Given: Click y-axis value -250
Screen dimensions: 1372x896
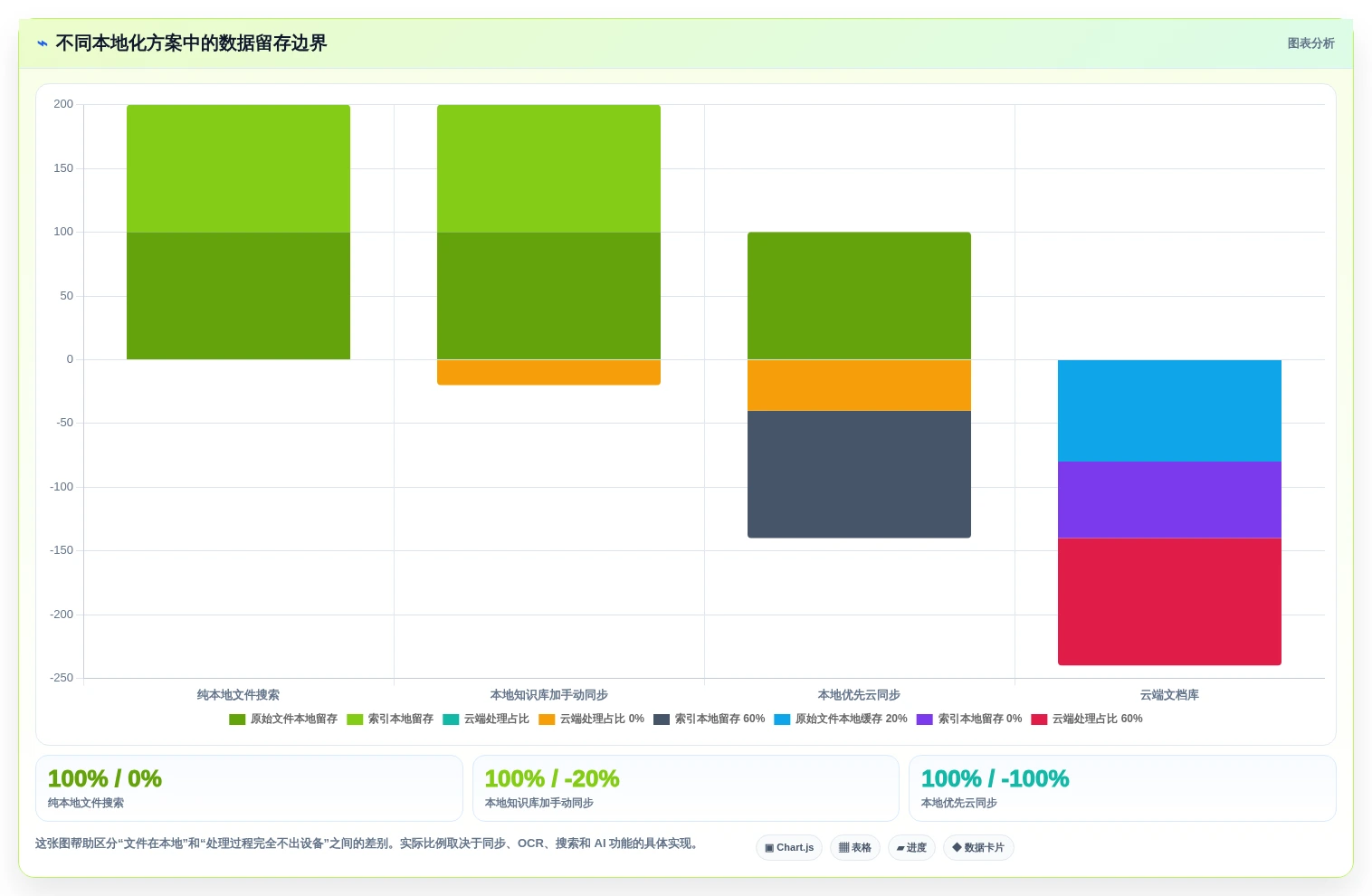Looking at the screenshot, I should coord(62,678).
